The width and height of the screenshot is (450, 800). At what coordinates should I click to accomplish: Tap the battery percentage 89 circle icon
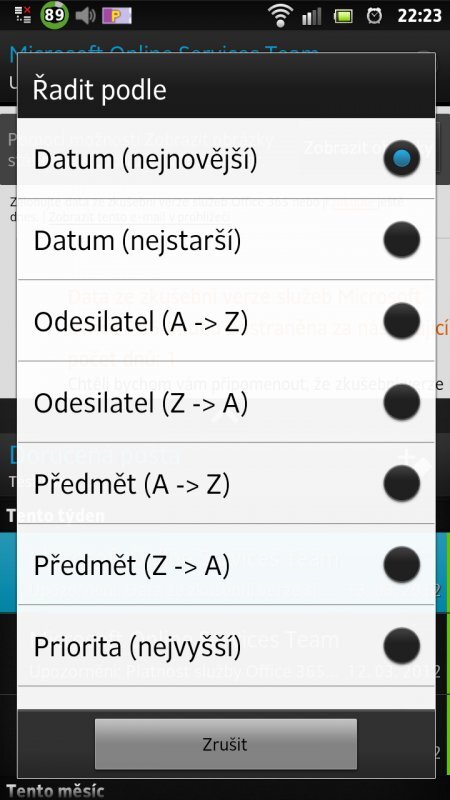pyautogui.click(x=54, y=15)
